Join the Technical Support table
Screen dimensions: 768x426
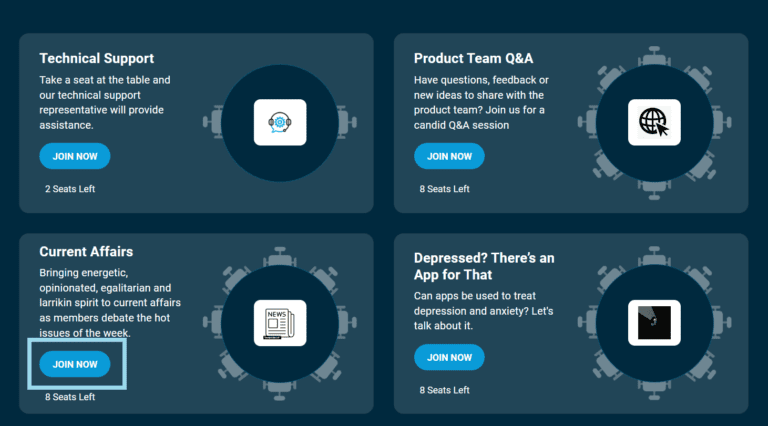(75, 156)
